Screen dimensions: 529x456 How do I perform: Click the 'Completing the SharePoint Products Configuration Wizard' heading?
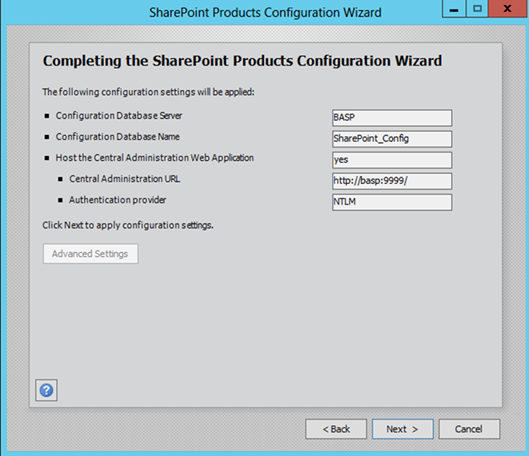tap(242, 61)
